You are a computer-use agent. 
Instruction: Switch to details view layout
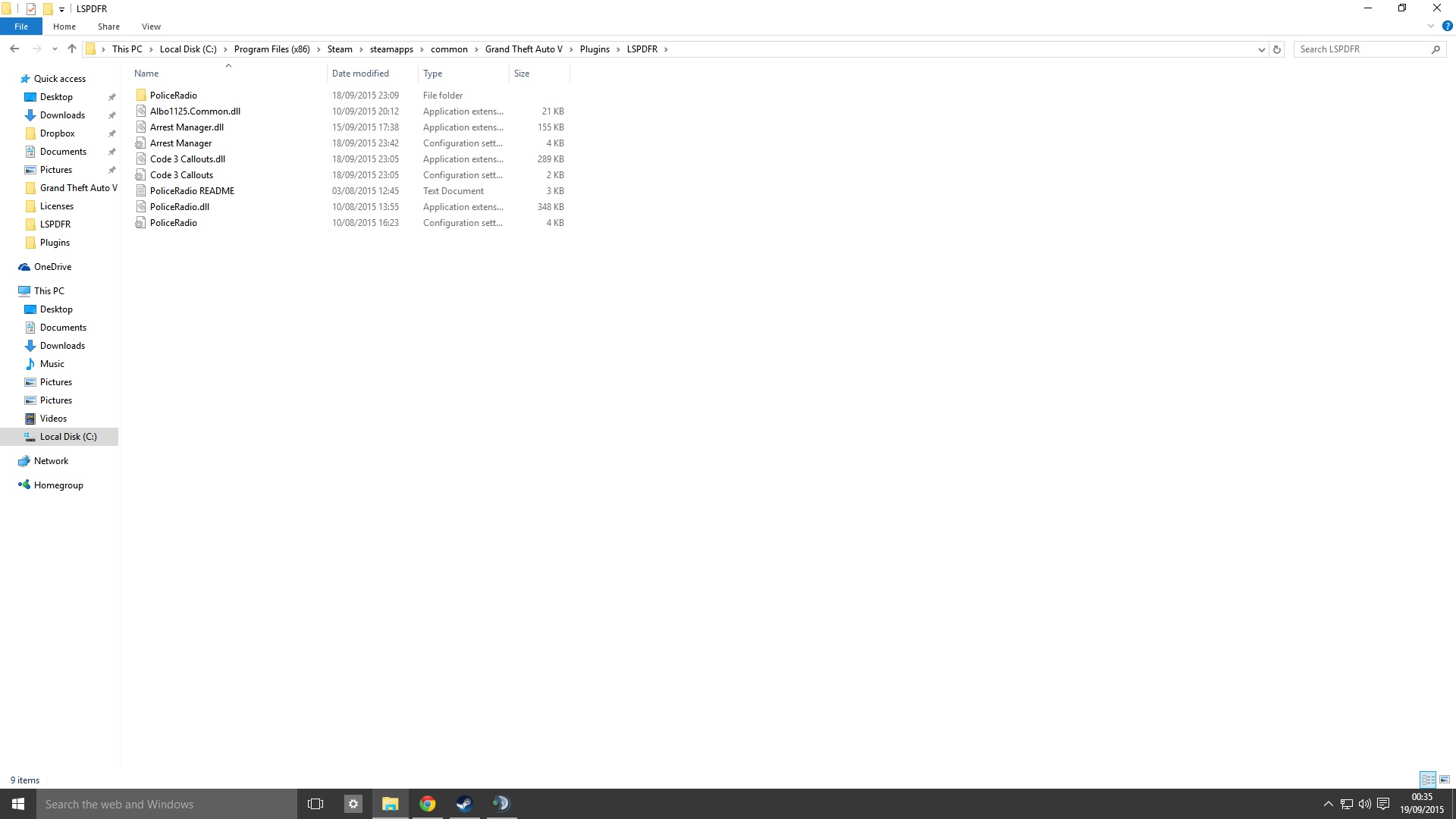1428,780
